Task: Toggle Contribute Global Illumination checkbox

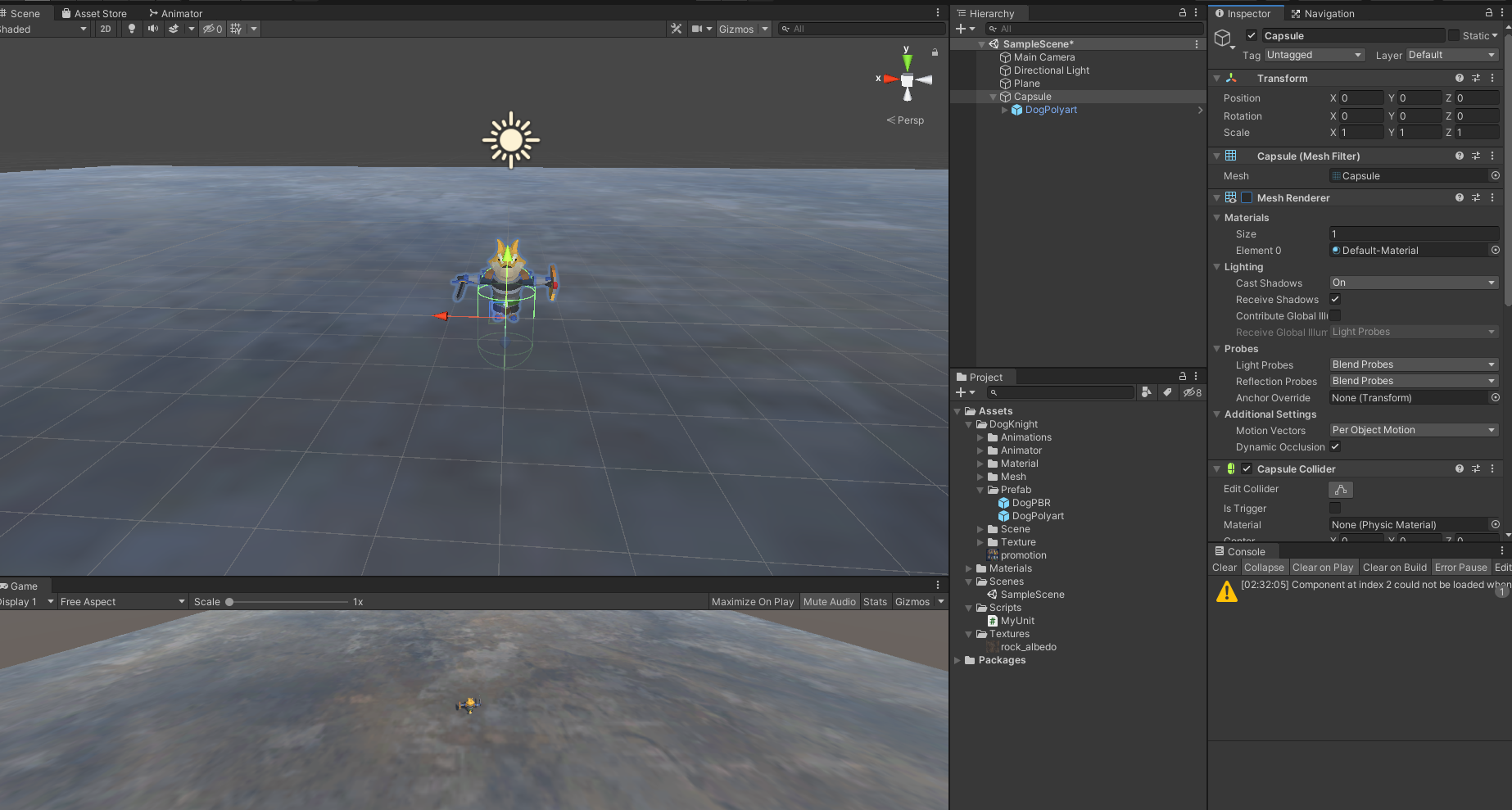Action: tap(1335, 315)
